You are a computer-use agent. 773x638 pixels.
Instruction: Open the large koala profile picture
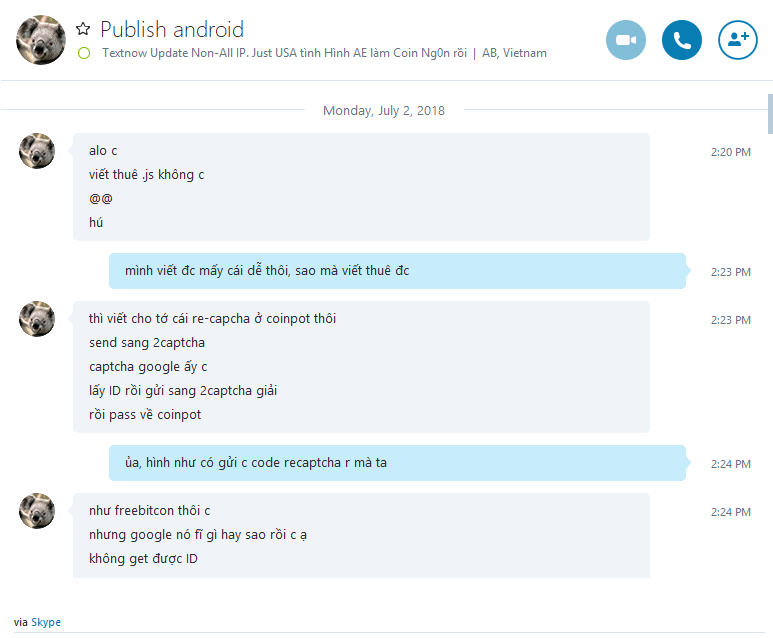tap(41, 39)
